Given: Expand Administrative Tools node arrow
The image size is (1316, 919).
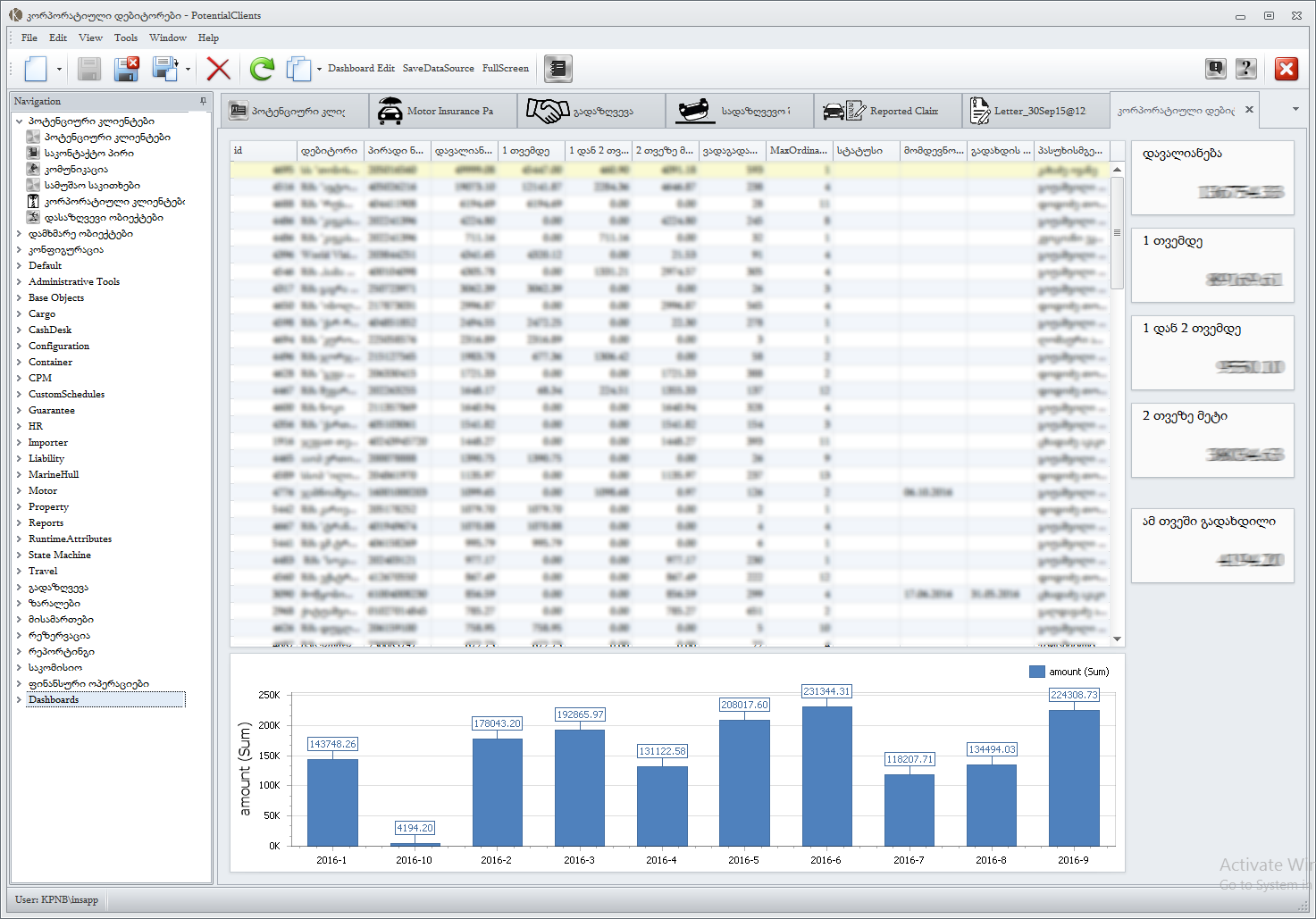Looking at the screenshot, I should (x=20, y=281).
